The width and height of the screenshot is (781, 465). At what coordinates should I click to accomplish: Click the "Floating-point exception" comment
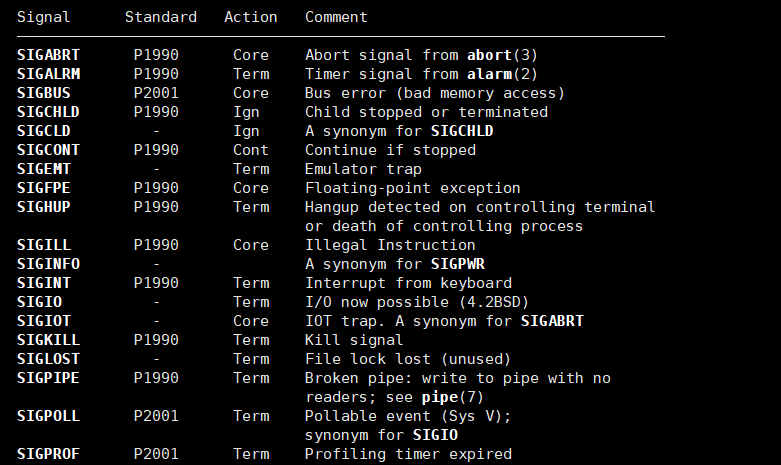click(412, 188)
